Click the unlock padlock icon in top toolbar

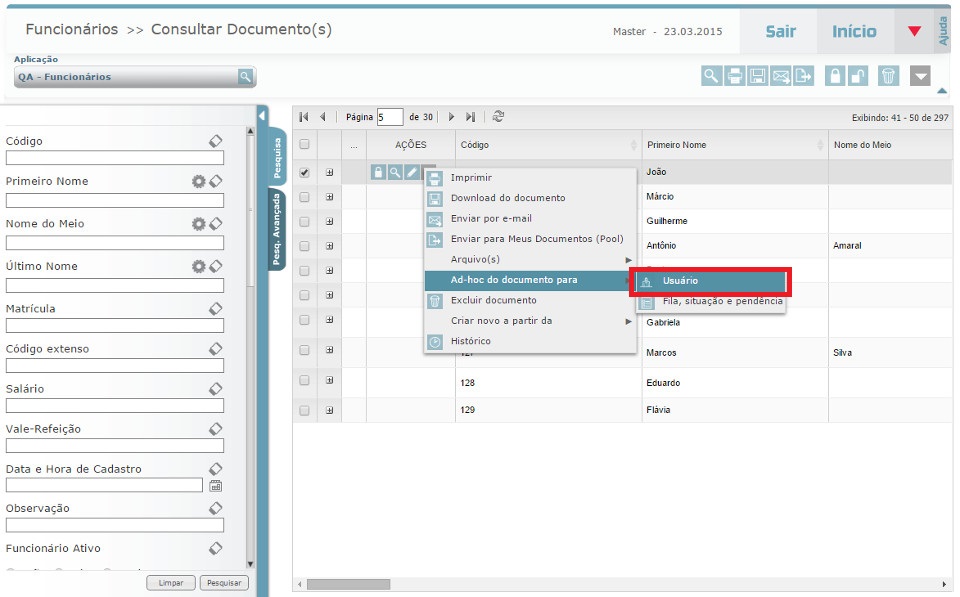point(859,76)
